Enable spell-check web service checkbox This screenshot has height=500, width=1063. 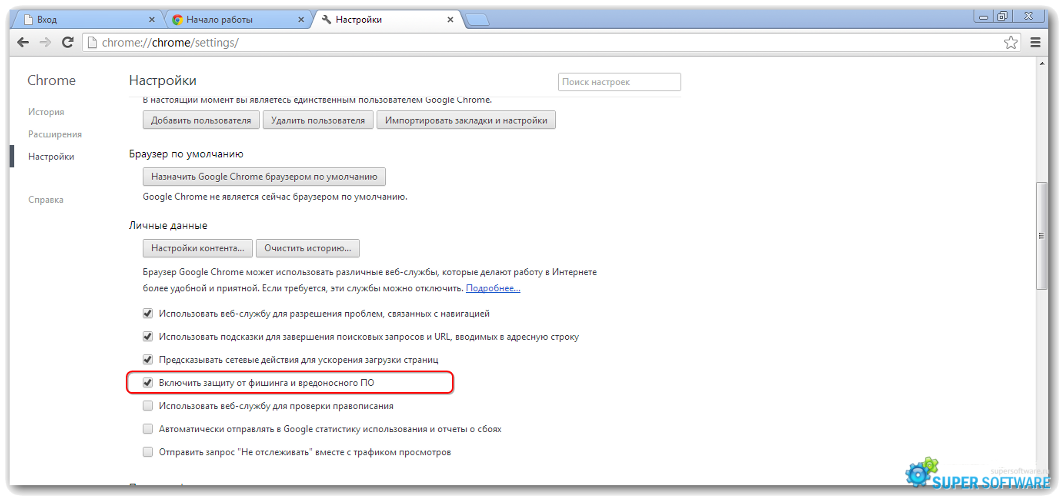[148, 406]
